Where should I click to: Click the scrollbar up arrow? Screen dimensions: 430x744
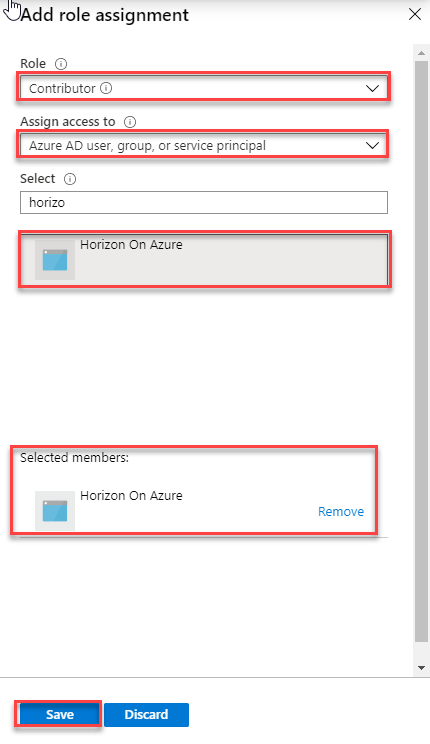point(421,53)
